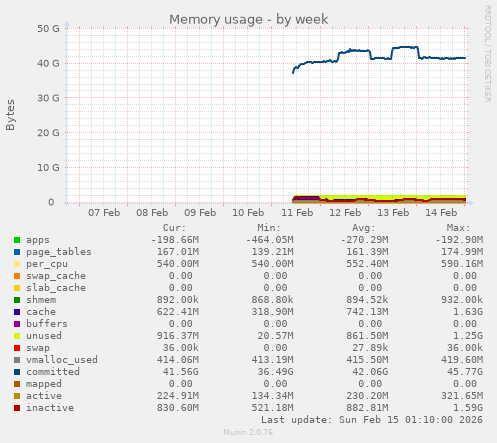Click the 'mapped' legend label
Viewport: 497px width, 443px height.
tap(44, 384)
